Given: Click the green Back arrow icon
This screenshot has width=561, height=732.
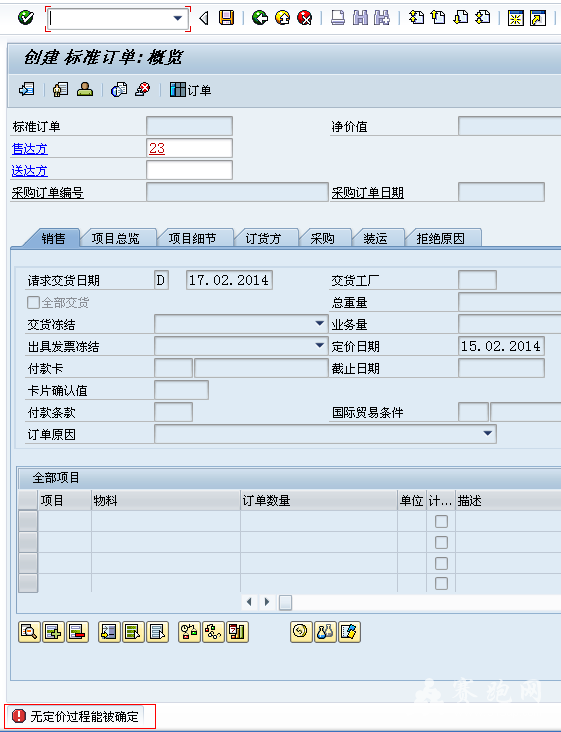Looking at the screenshot, I should click(x=260, y=18).
